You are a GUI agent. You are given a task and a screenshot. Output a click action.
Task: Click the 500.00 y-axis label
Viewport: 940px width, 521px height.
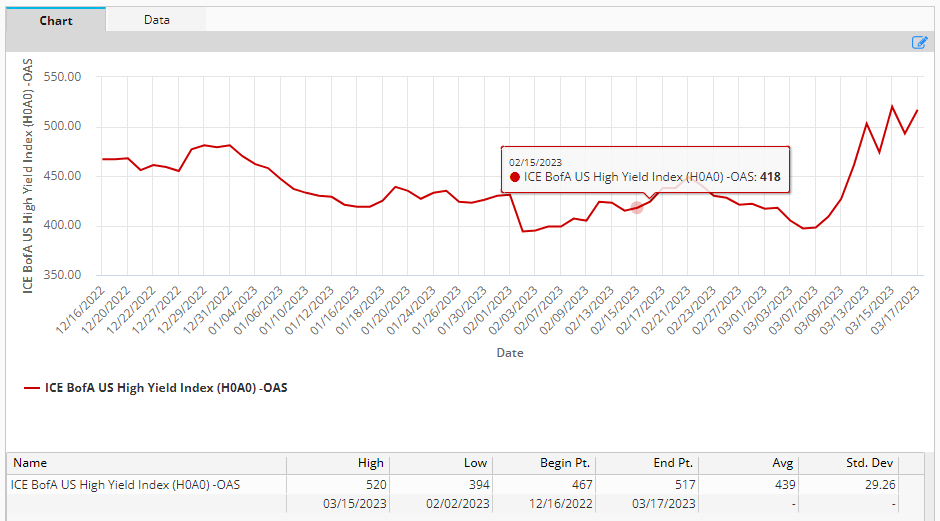pos(62,126)
